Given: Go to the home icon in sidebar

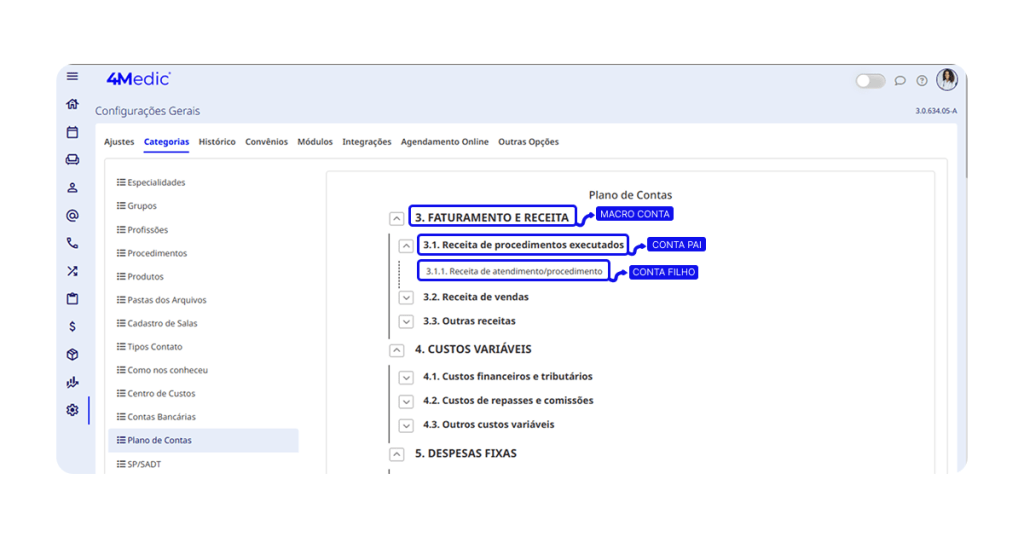Looking at the screenshot, I should tap(72, 104).
